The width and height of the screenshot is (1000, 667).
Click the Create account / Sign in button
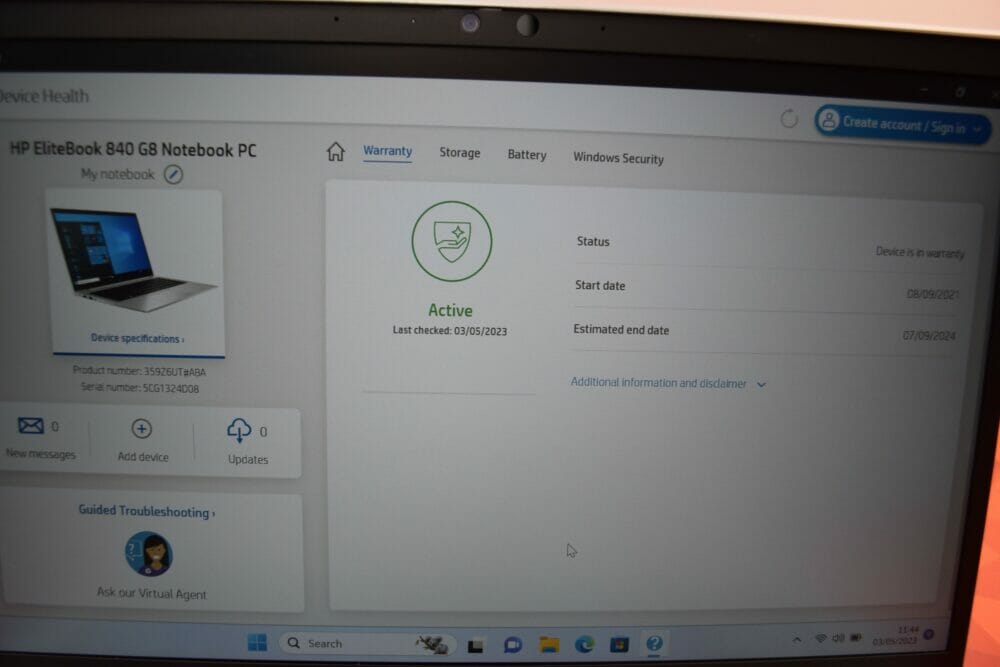click(902, 124)
